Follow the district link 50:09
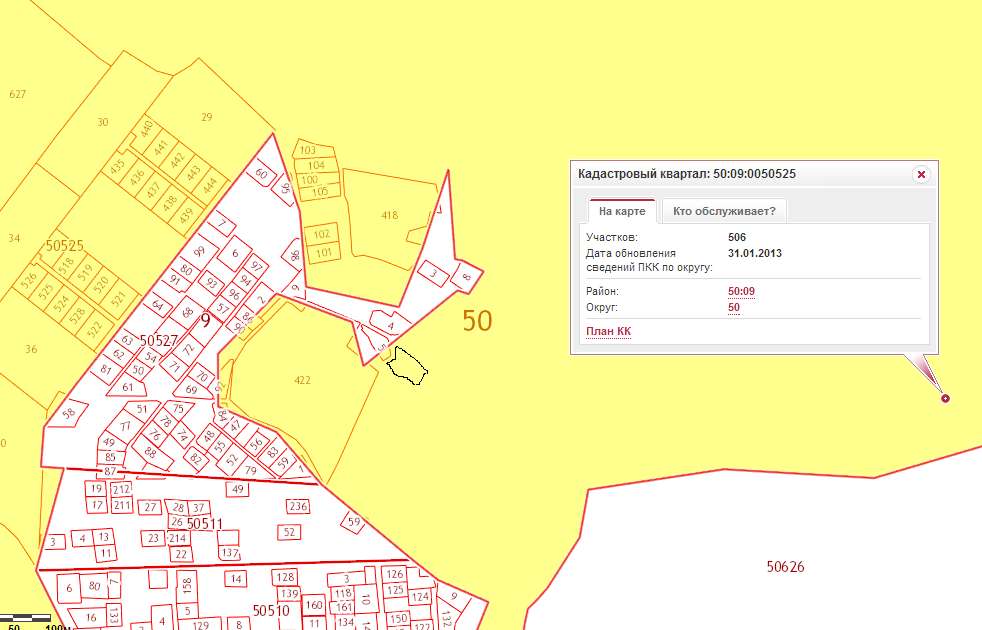The height and width of the screenshot is (630, 982). [x=741, y=291]
